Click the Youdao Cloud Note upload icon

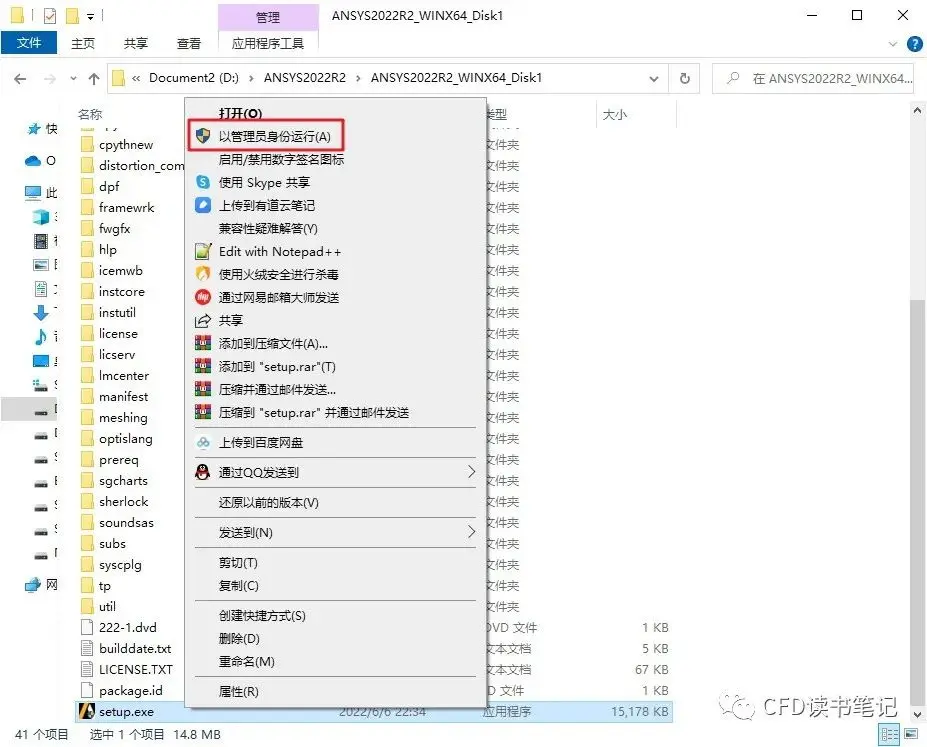tap(203, 205)
